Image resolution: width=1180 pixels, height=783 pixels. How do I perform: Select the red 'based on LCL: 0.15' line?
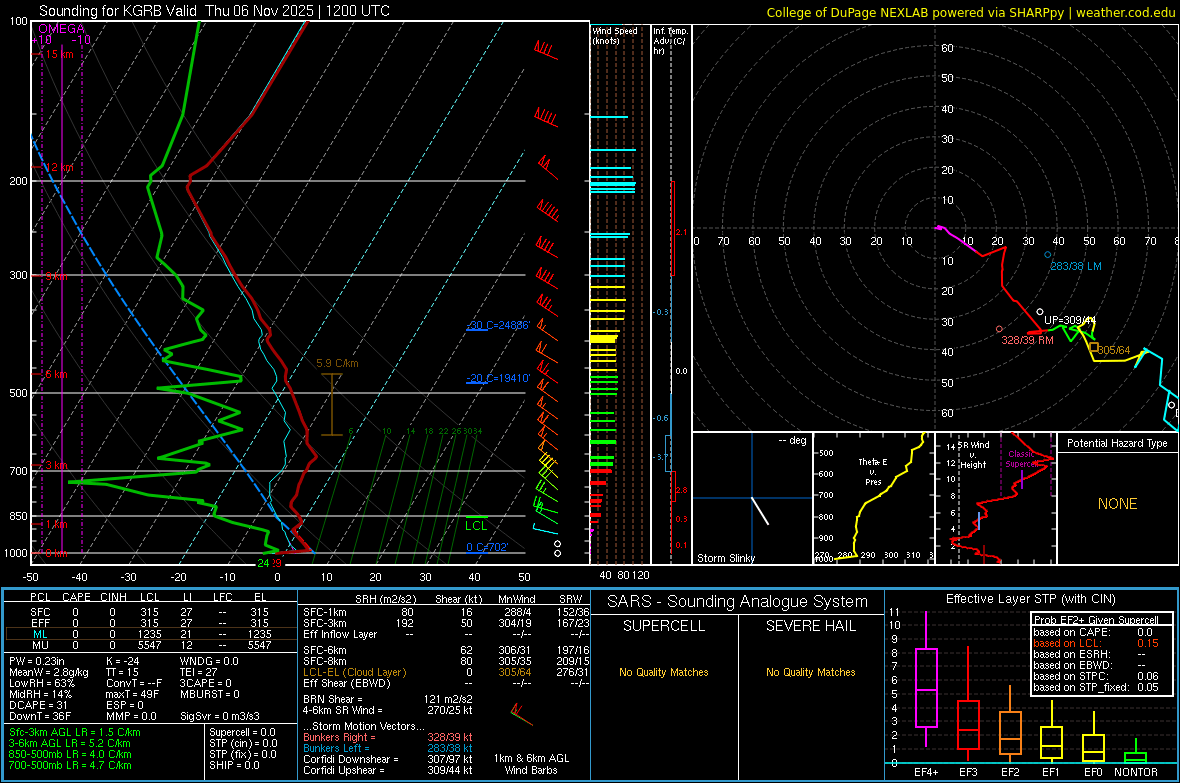(x=1096, y=643)
